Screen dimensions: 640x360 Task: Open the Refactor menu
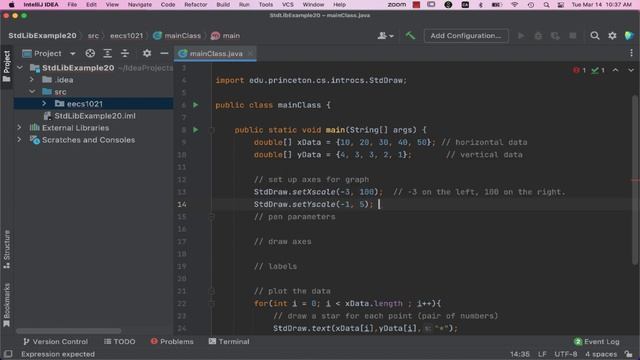196,4
